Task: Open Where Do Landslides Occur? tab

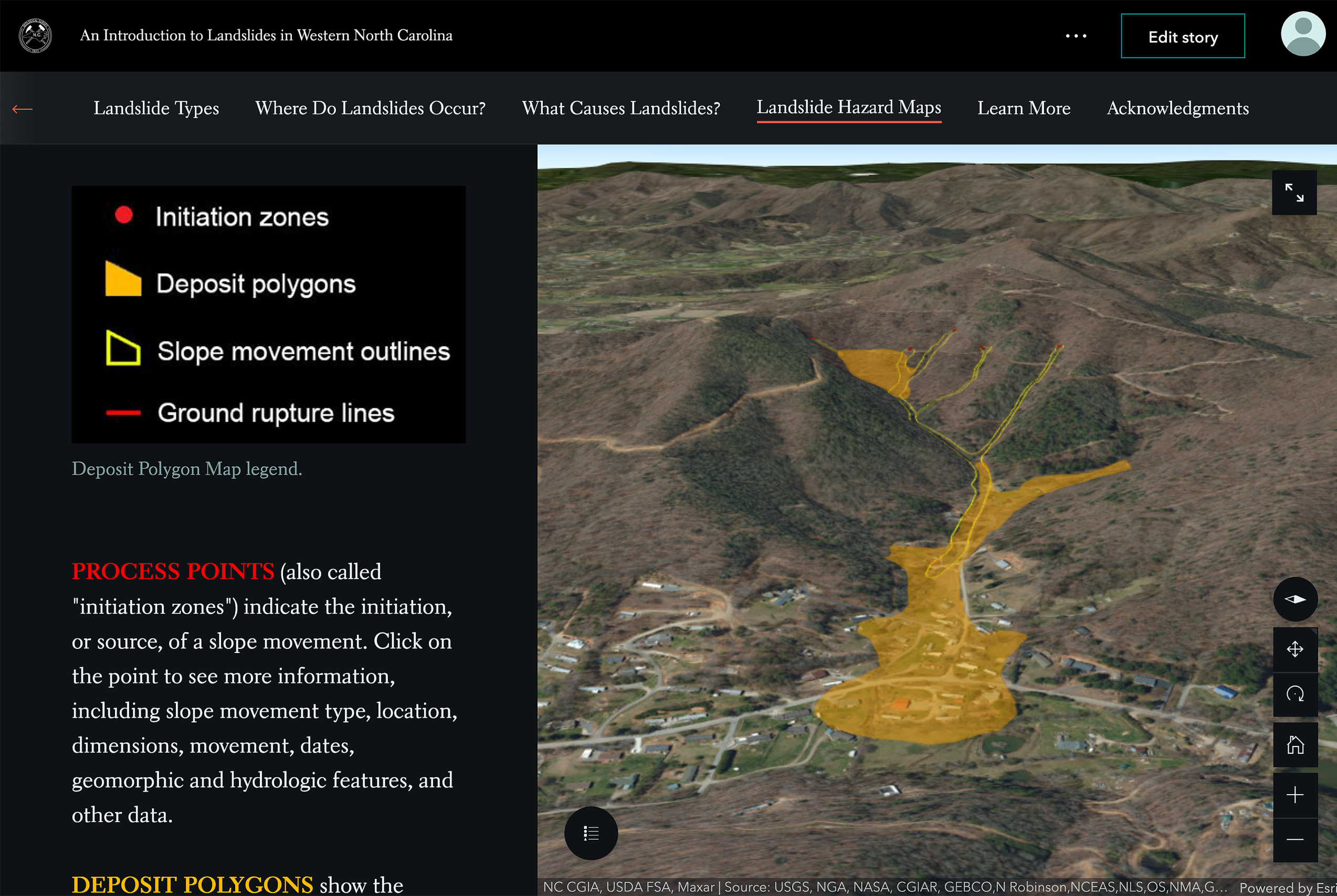Action: coord(370,108)
